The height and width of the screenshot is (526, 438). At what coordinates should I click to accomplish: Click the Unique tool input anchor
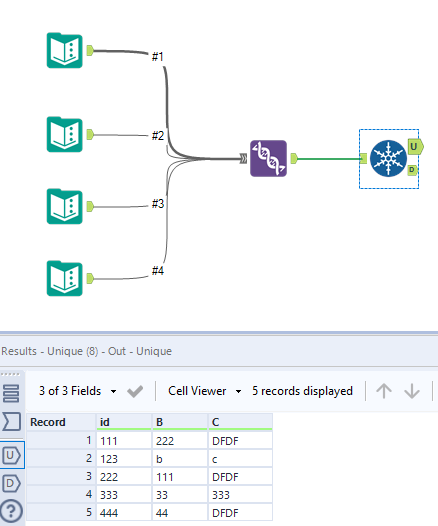point(363,158)
